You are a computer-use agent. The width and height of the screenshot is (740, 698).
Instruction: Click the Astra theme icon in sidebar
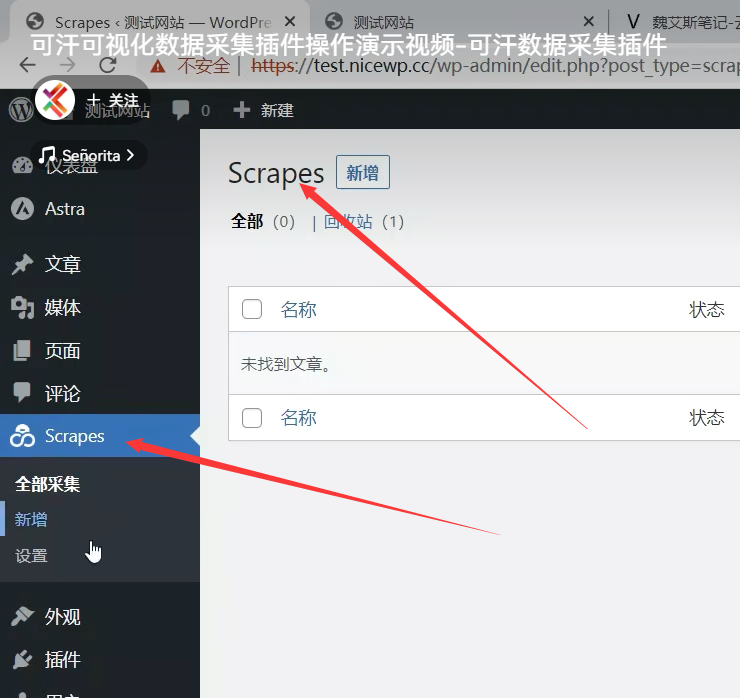(x=22, y=209)
